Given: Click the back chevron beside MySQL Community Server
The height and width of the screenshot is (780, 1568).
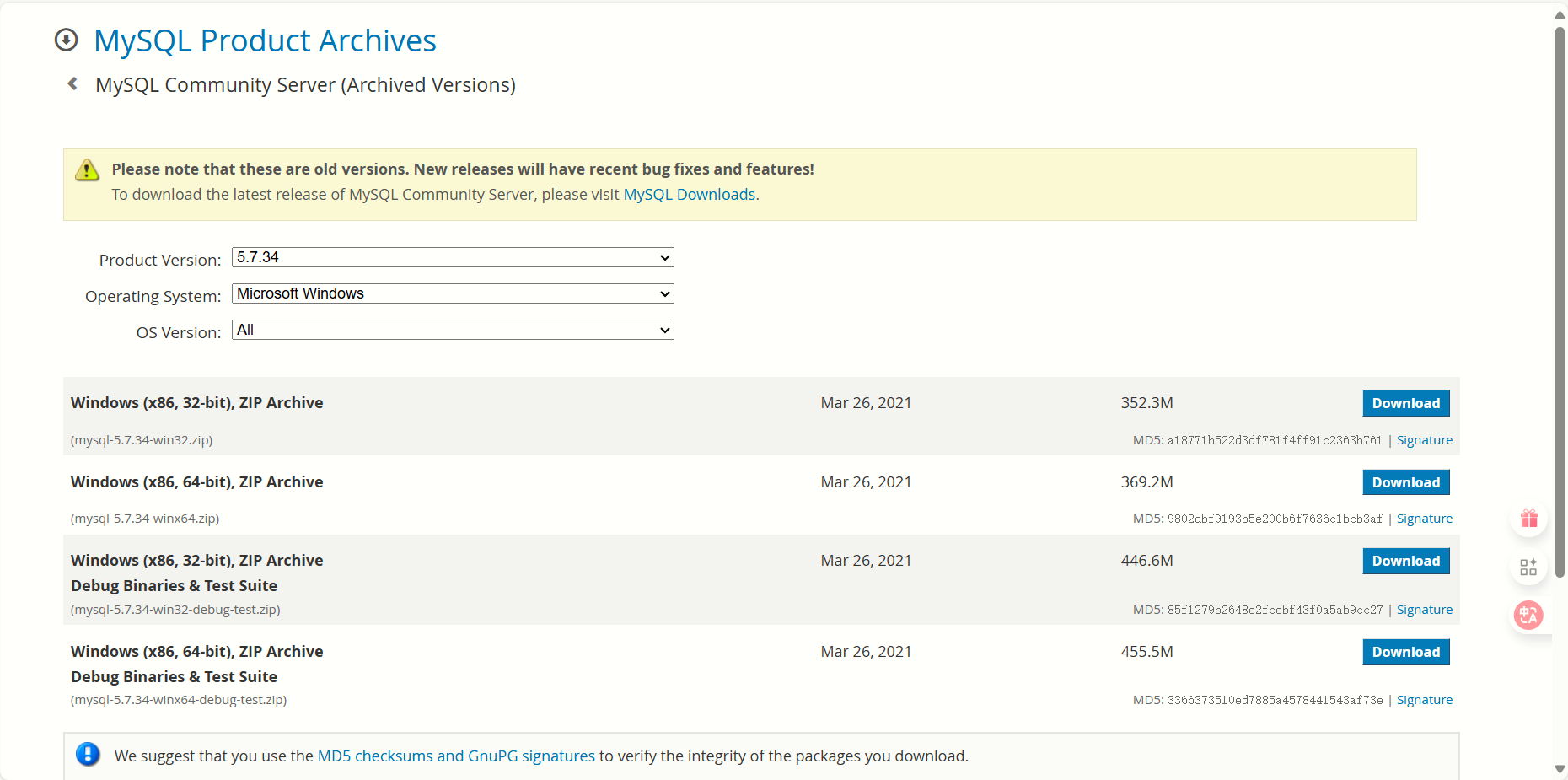Looking at the screenshot, I should [x=72, y=83].
